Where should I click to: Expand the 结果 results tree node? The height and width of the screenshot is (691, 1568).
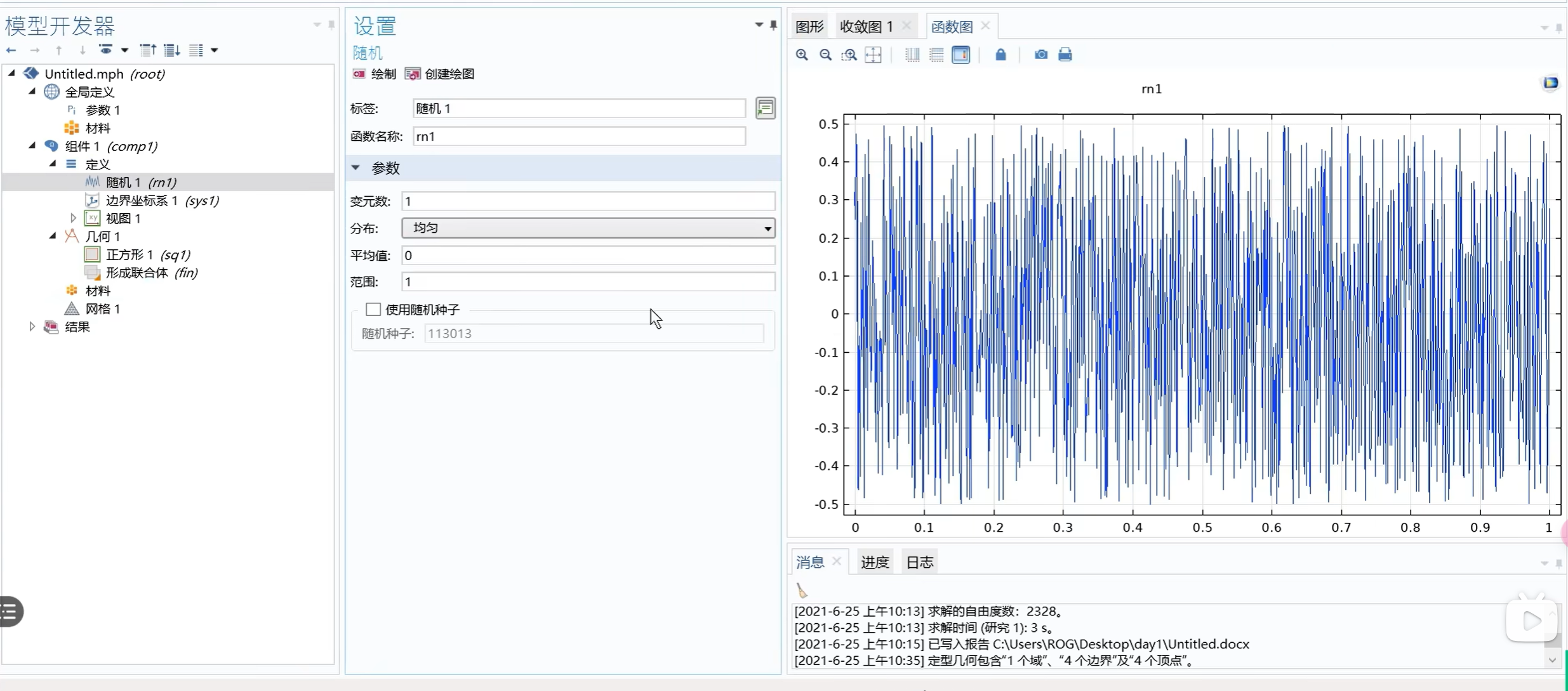click(32, 327)
